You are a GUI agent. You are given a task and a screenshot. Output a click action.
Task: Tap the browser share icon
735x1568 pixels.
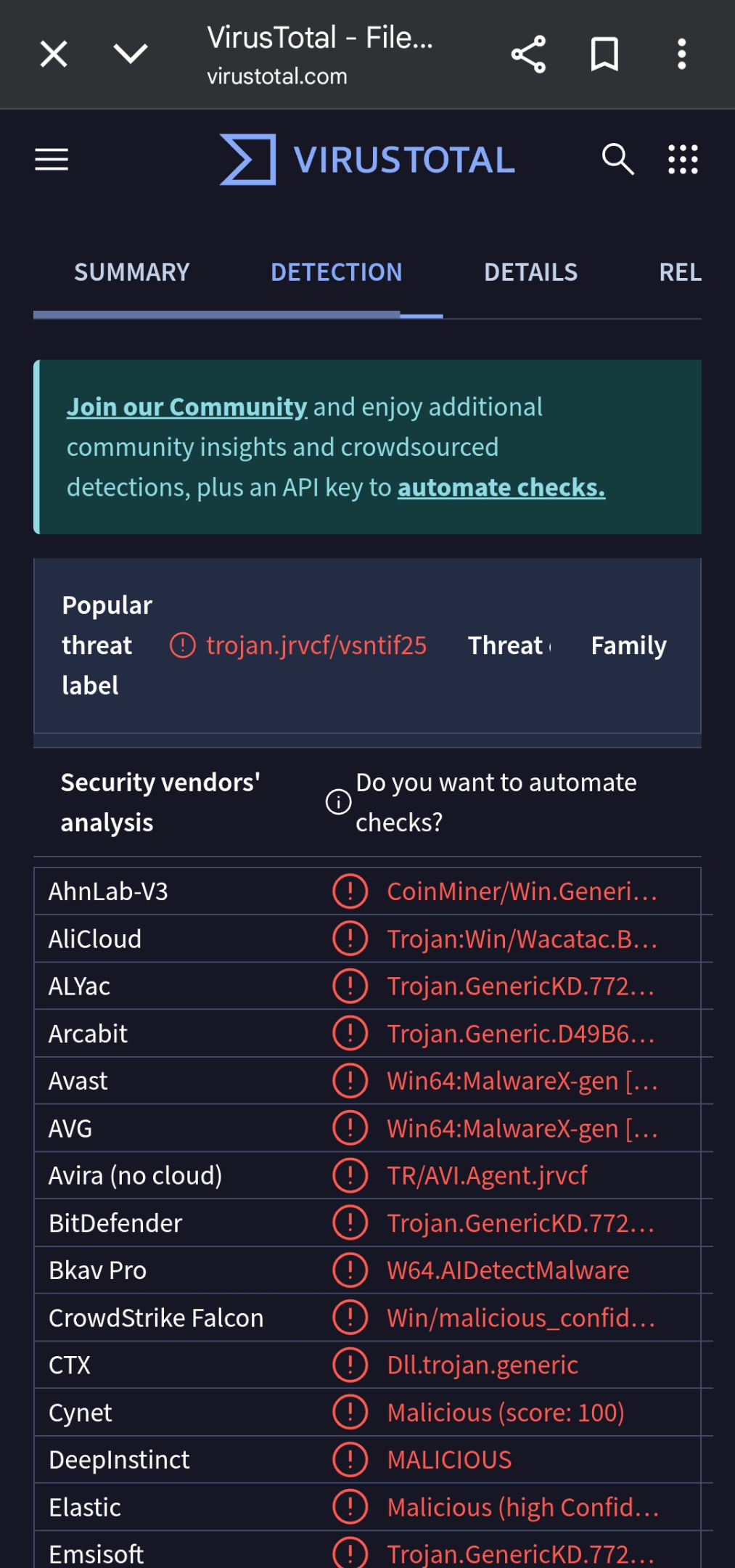pyautogui.click(x=528, y=54)
